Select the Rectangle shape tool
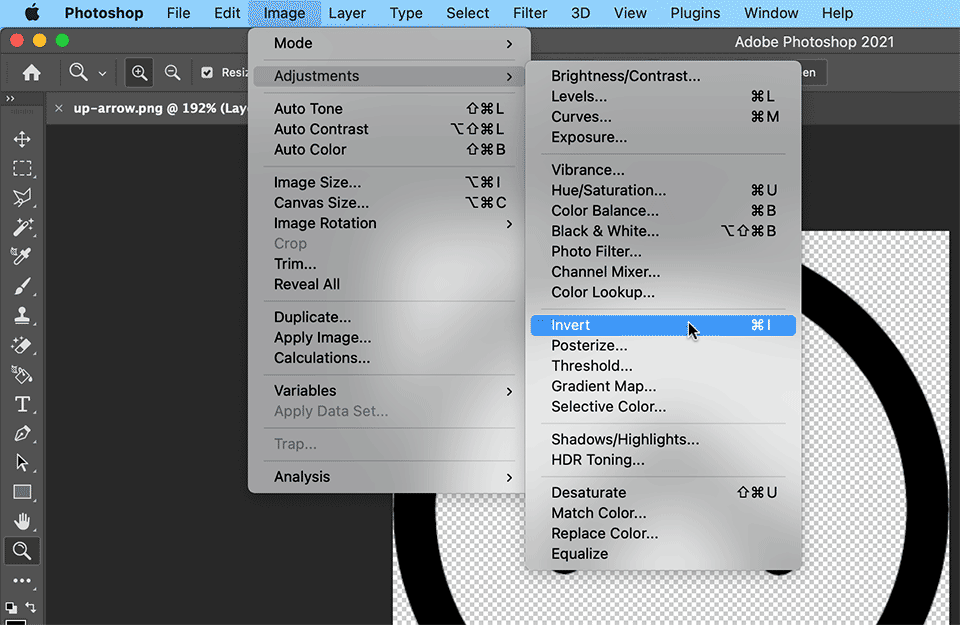This screenshot has height=625, width=960. [22, 492]
